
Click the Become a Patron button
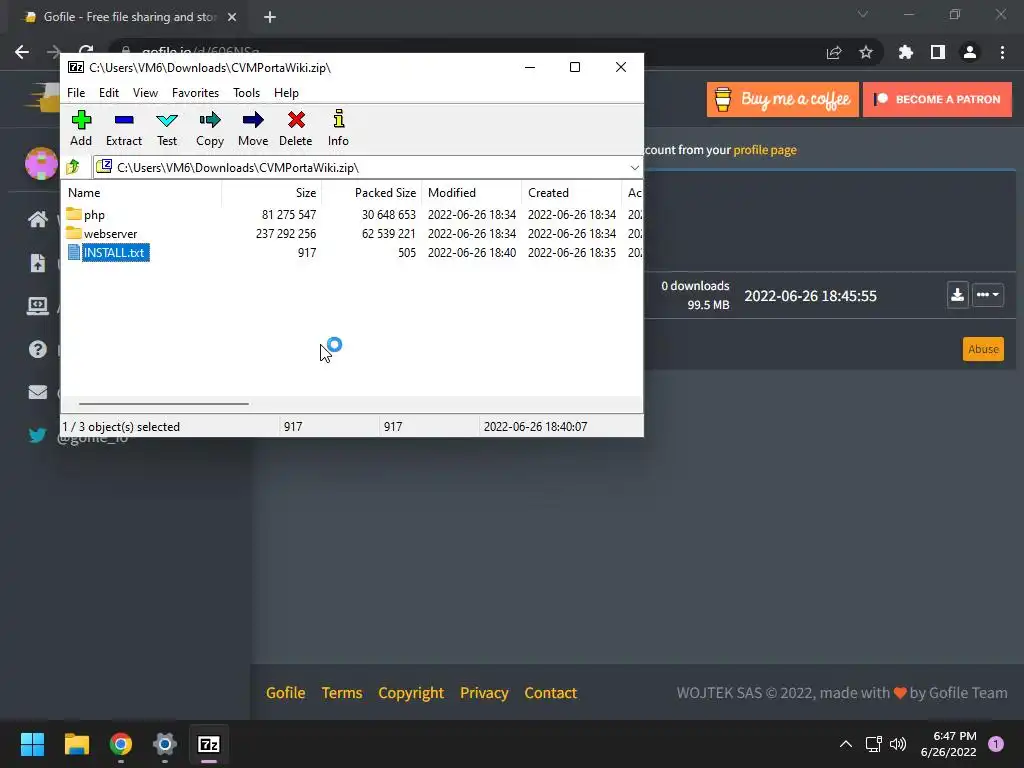(x=937, y=99)
